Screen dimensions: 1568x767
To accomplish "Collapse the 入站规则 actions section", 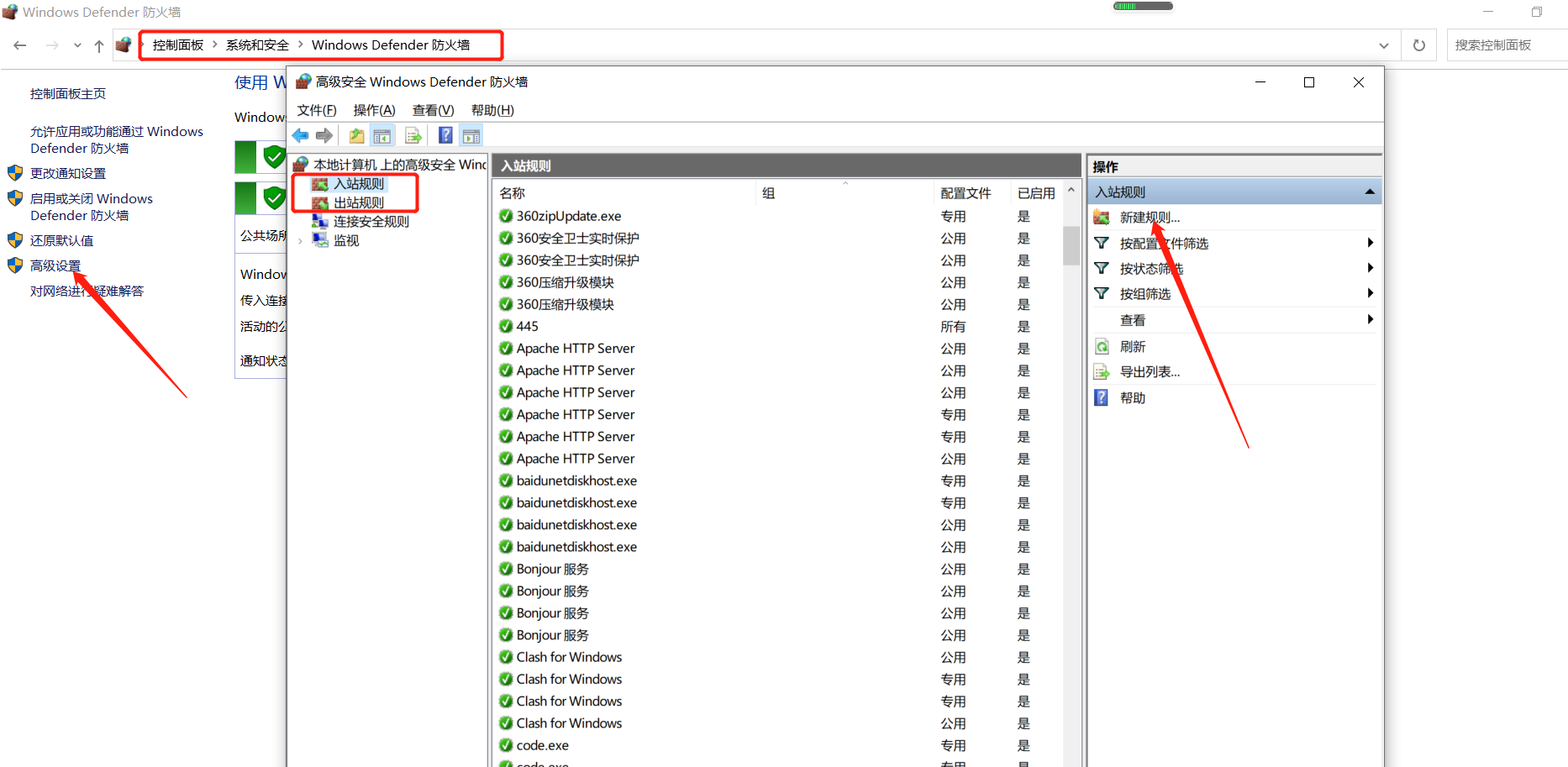I will [1370, 192].
